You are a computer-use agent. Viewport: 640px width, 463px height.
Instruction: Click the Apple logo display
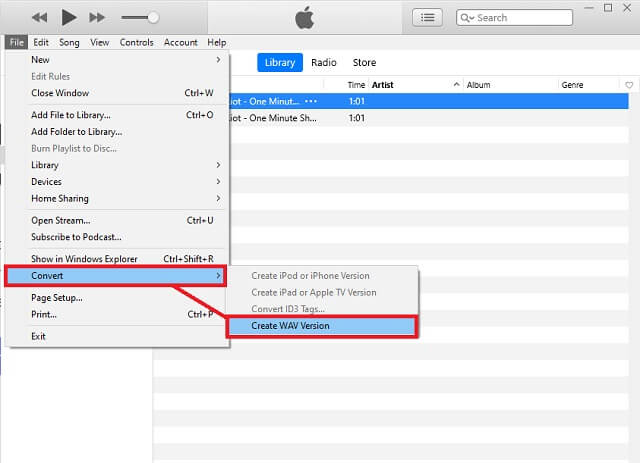(x=304, y=18)
